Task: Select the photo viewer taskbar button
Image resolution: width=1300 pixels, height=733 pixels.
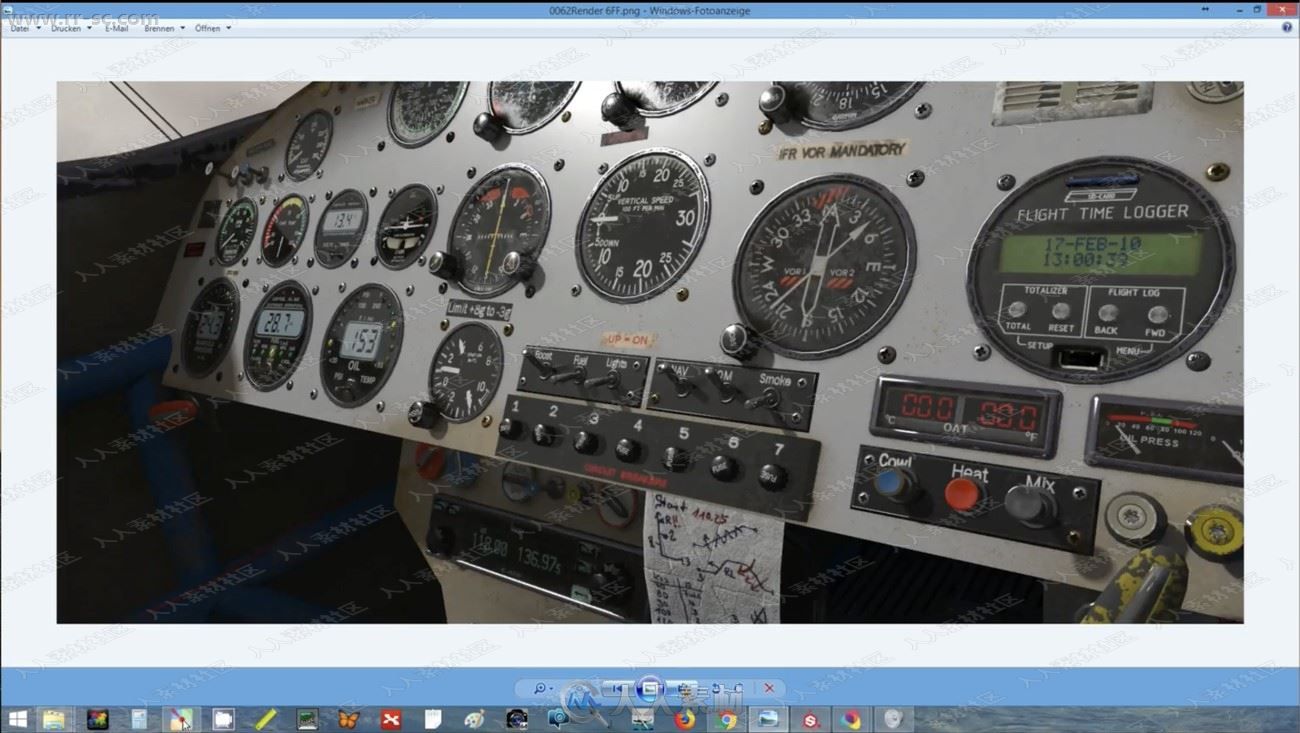Action: [x=768, y=719]
